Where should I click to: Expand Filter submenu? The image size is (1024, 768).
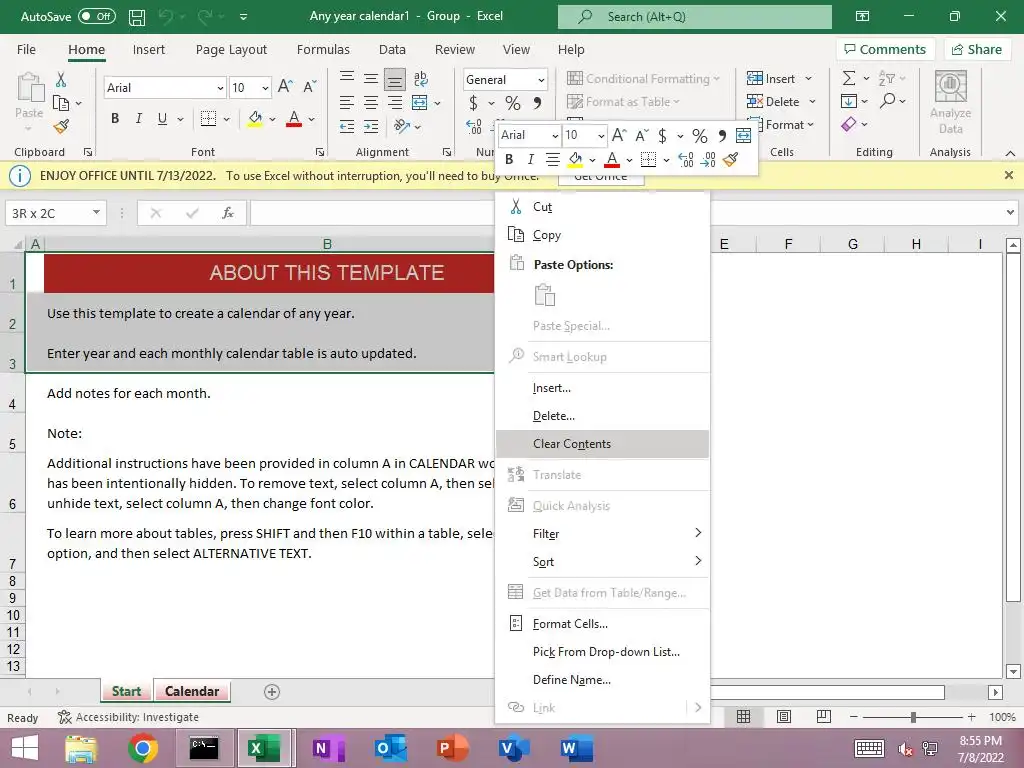pos(602,534)
